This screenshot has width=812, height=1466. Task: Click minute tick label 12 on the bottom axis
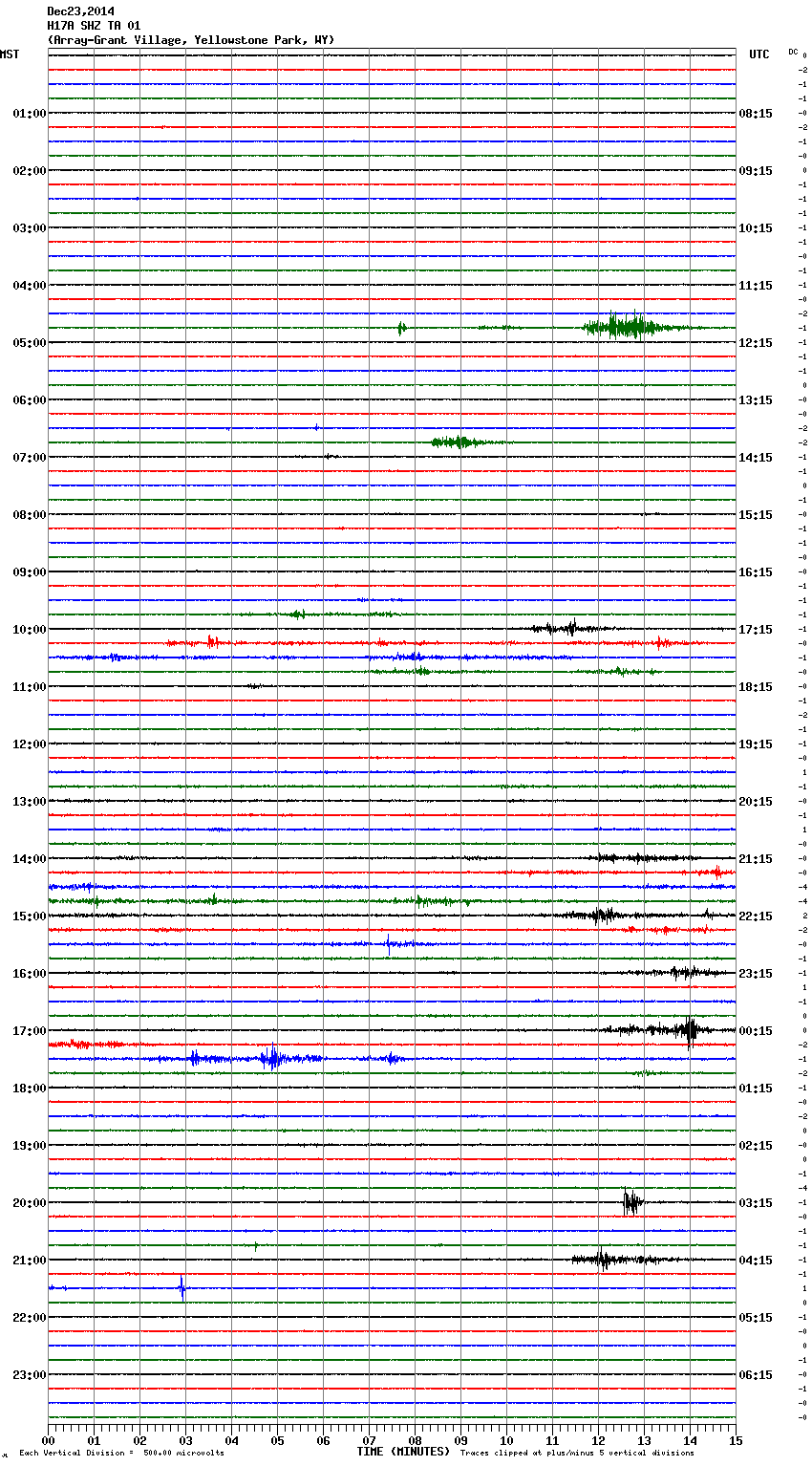click(598, 1440)
